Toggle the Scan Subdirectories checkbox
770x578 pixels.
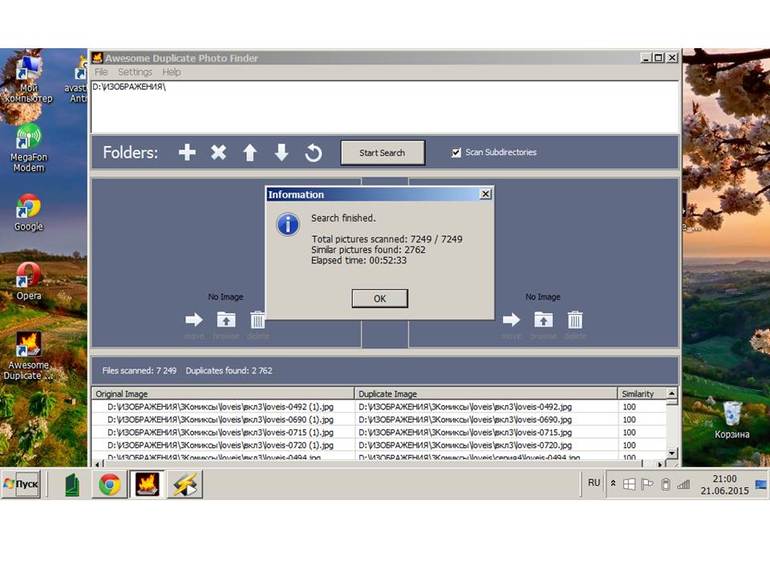coord(456,153)
